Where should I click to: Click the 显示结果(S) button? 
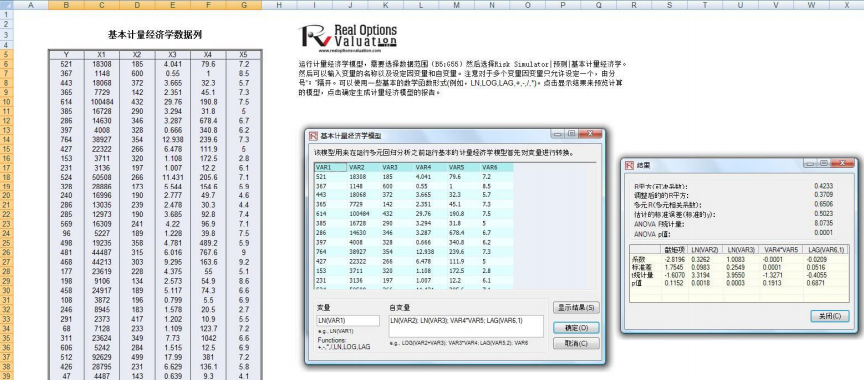[x=576, y=307]
